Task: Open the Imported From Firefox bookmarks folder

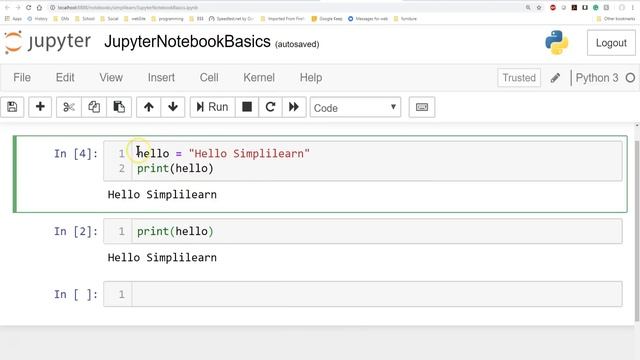Action: coord(282,19)
